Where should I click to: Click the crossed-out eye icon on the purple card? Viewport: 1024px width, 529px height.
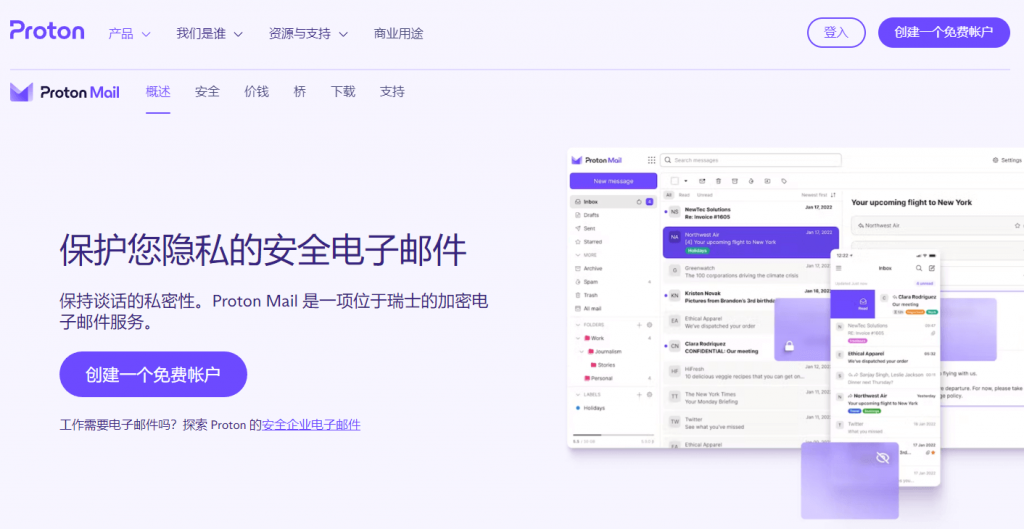(883, 458)
